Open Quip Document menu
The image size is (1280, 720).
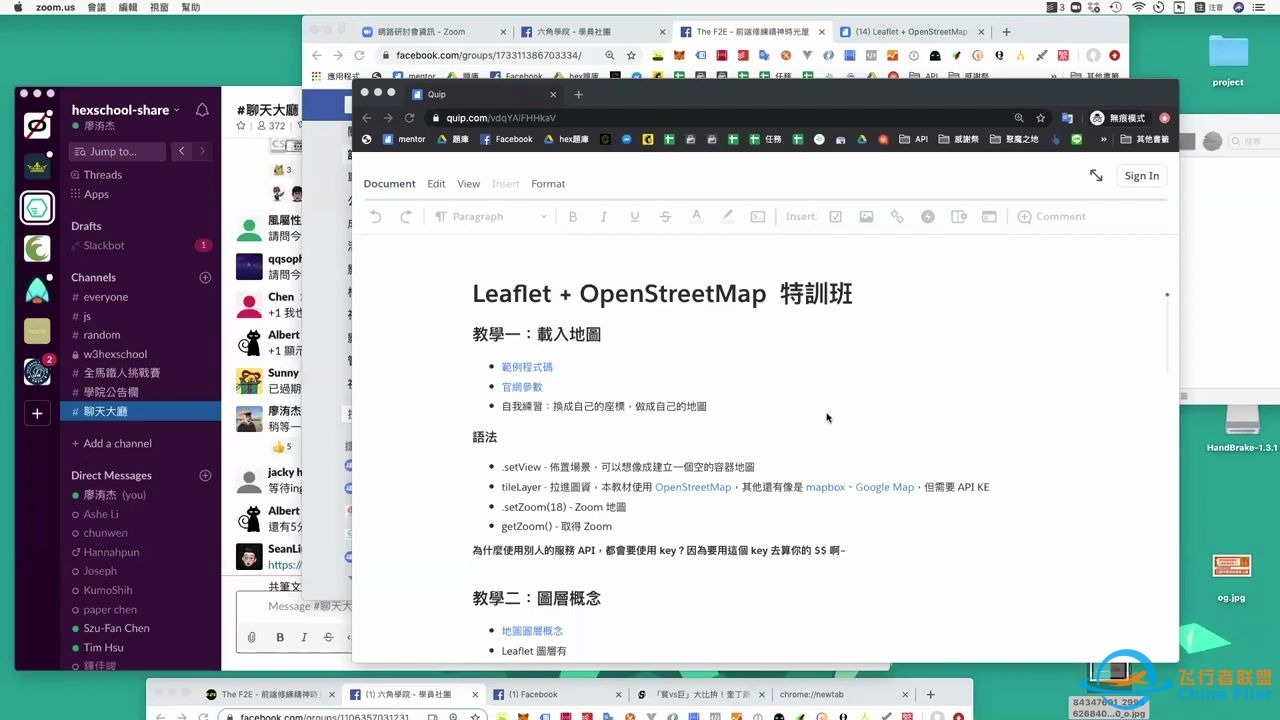[389, 184]
